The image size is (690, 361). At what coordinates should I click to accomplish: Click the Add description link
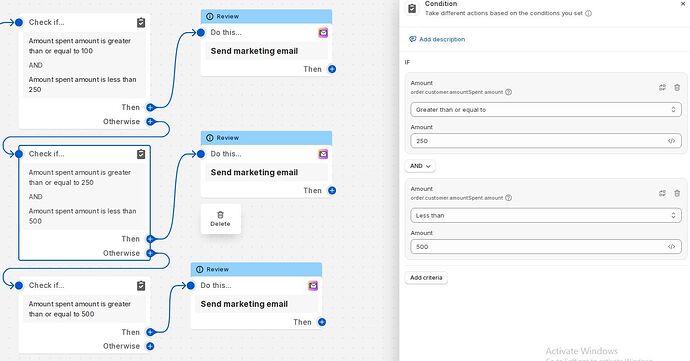tap(437, 39)
